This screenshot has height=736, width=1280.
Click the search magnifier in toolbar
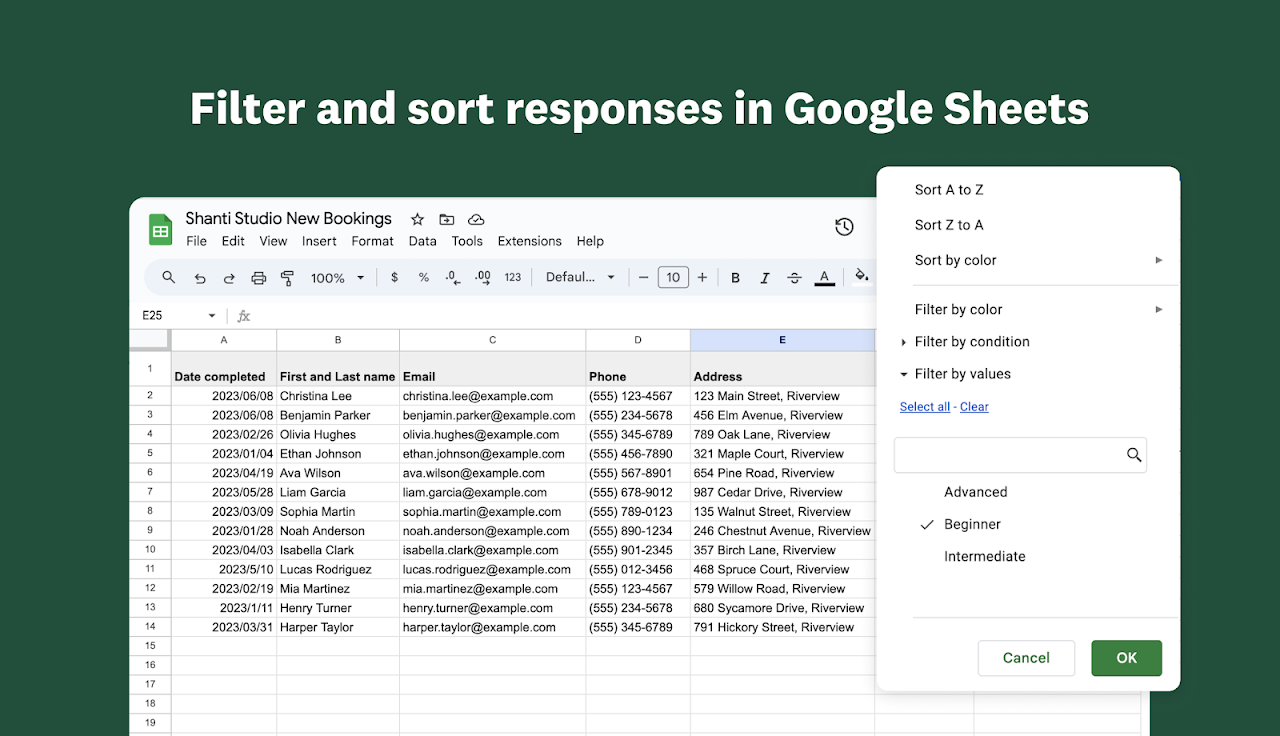[x=169, y=277]
